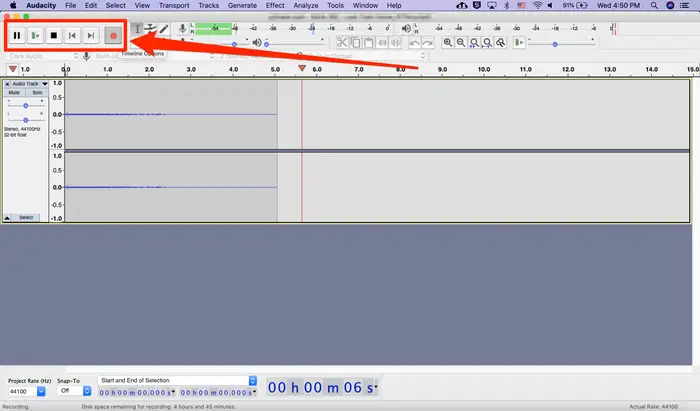Stop recording with the Stop button
Viewport: 700px width, 411px height.
click(54, 35)
